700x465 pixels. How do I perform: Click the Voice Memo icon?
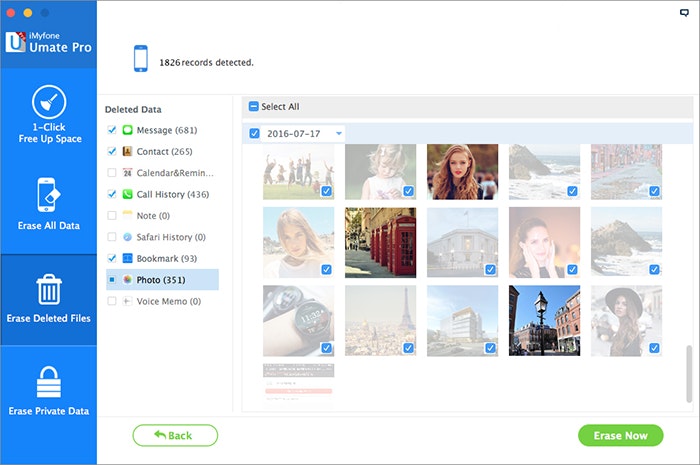pos(127,301)
